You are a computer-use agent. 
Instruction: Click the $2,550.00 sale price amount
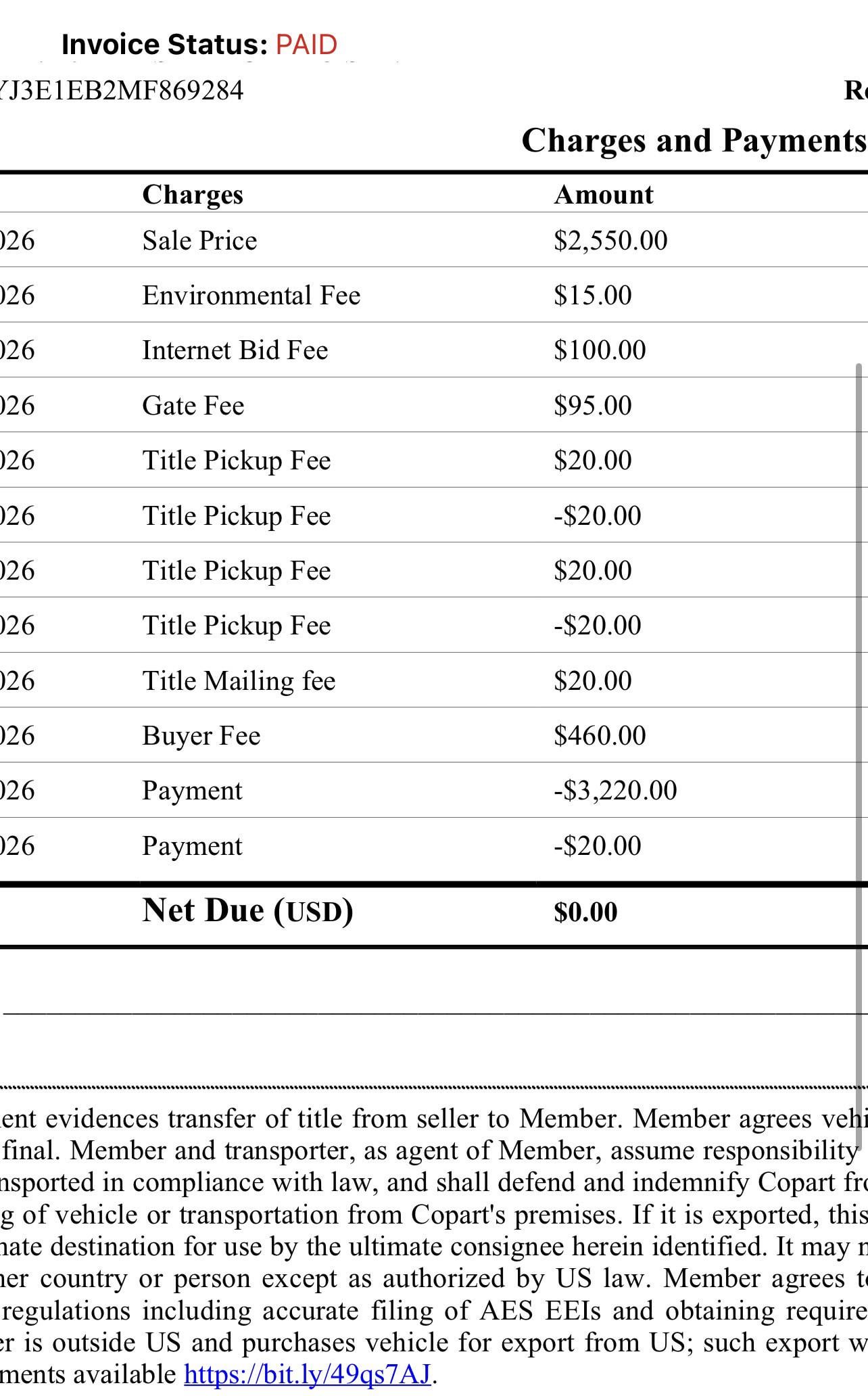coord(610,241)
